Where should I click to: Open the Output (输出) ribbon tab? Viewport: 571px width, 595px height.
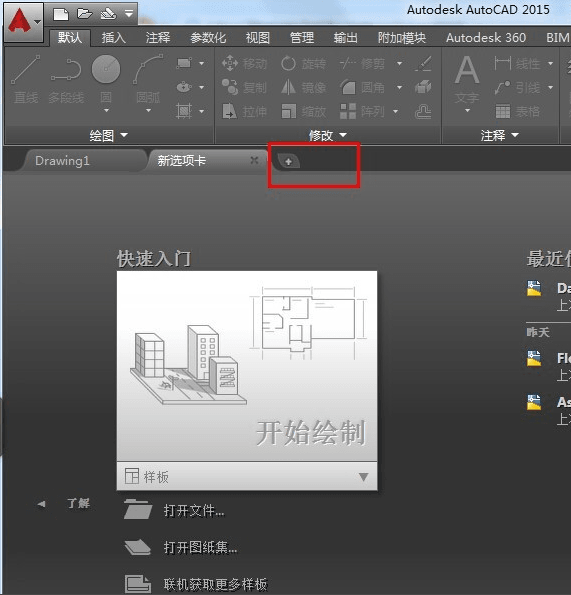click(x=346, y=38)
